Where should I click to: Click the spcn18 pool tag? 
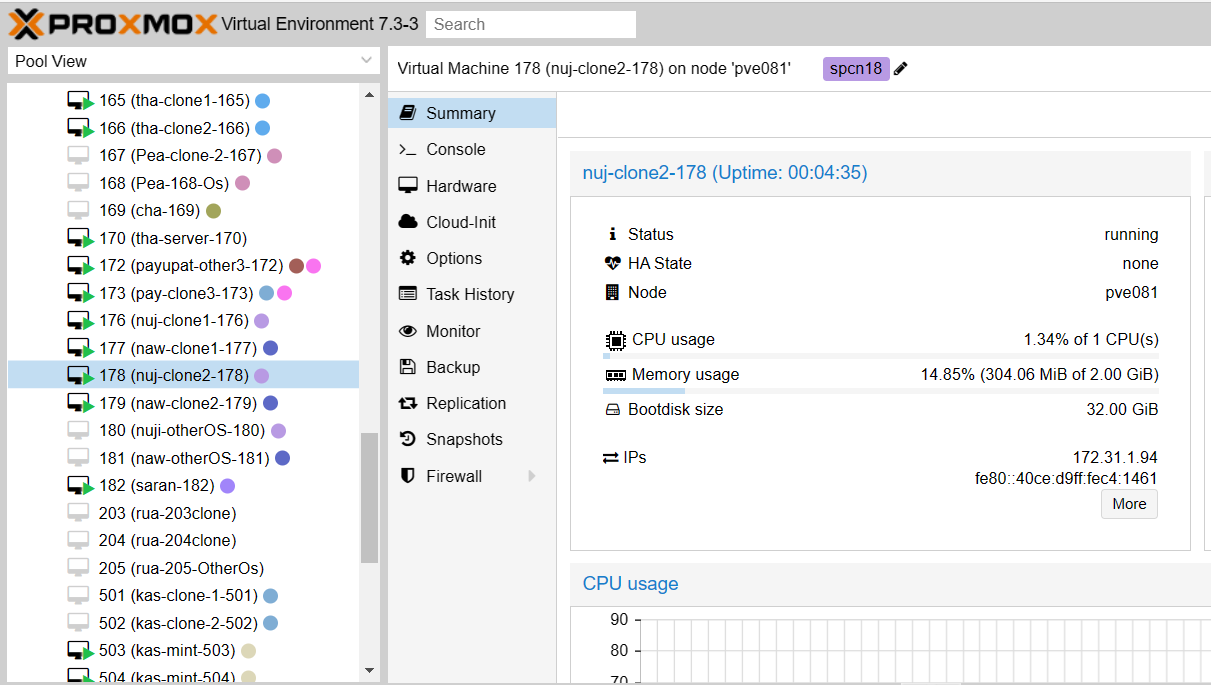pos(855,68)
